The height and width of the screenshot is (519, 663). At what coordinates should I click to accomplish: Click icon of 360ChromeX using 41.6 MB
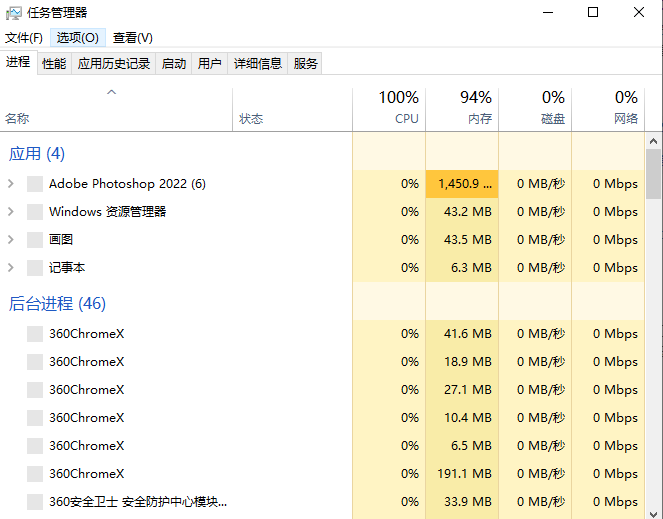[35, 334]
